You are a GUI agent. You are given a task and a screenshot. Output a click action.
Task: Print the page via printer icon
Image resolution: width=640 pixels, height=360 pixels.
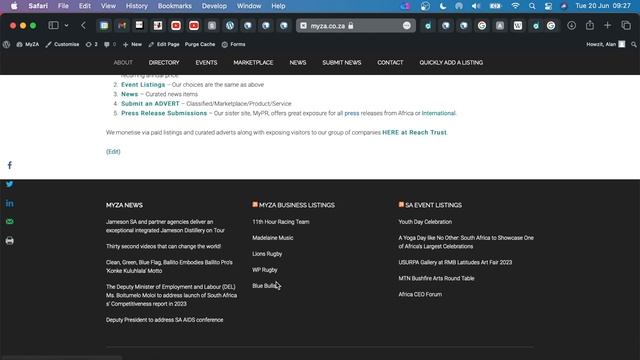tap(10, 240)
